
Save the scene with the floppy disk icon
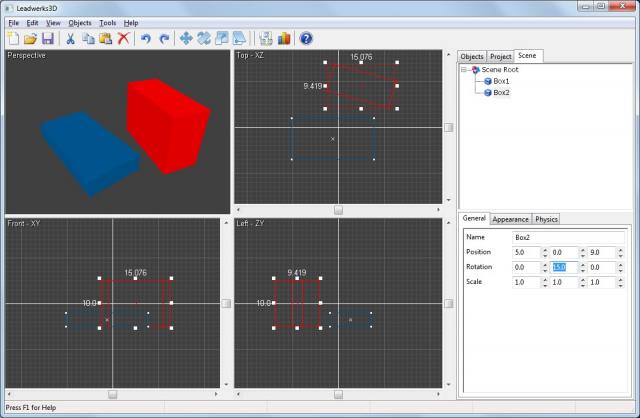click(47, 39)
